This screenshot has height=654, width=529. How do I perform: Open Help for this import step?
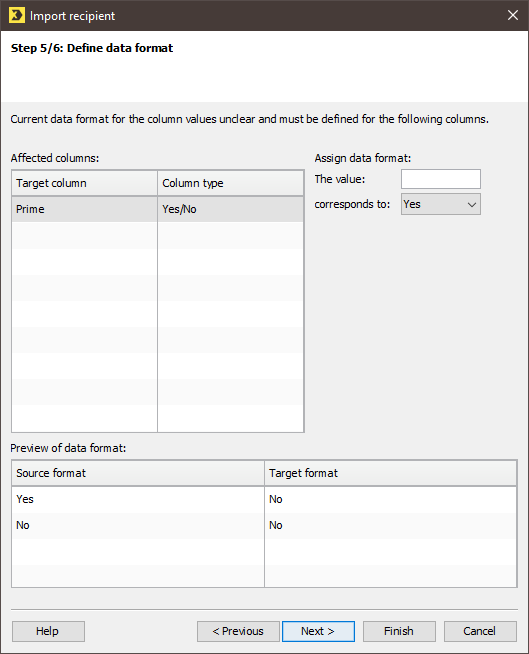[x=48, y=631]
